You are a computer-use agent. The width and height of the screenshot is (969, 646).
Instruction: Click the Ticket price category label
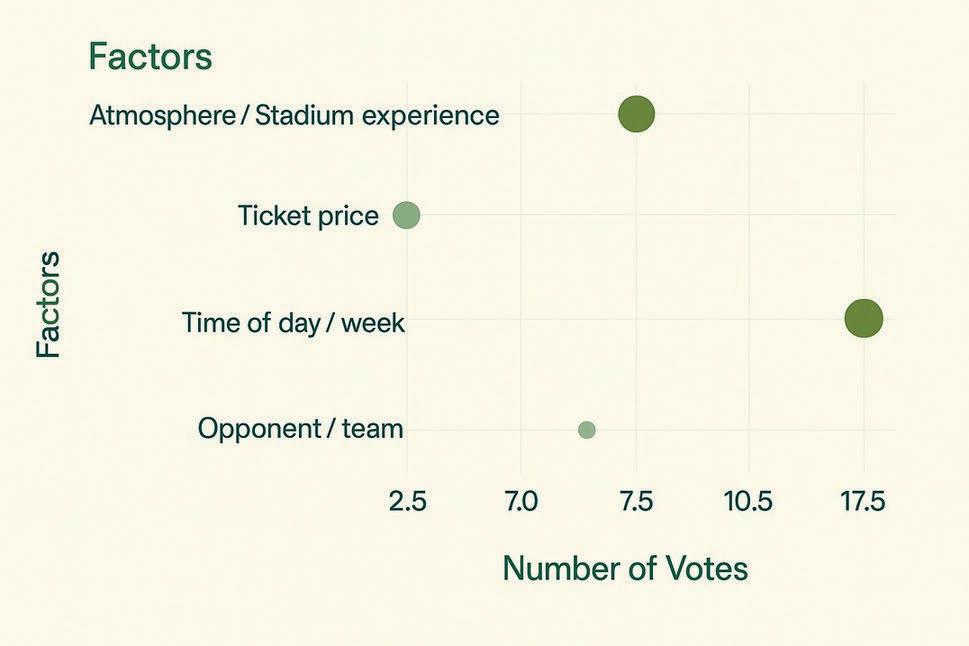tap(308, 215)
